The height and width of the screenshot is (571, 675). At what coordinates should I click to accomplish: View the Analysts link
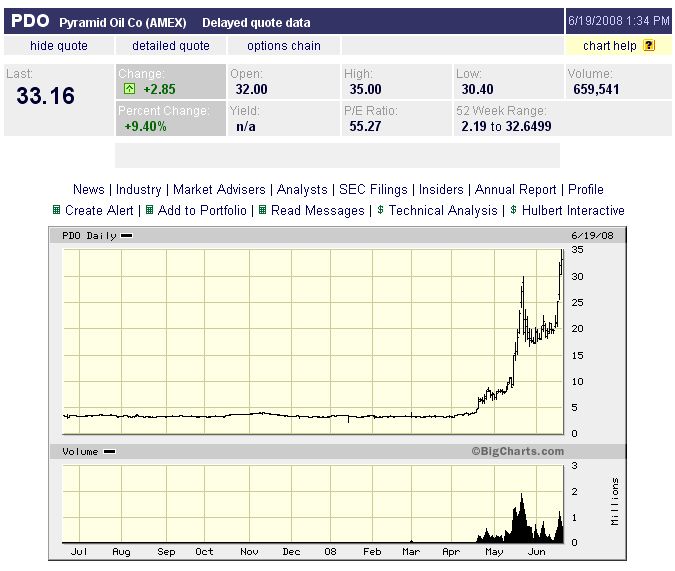302,189
